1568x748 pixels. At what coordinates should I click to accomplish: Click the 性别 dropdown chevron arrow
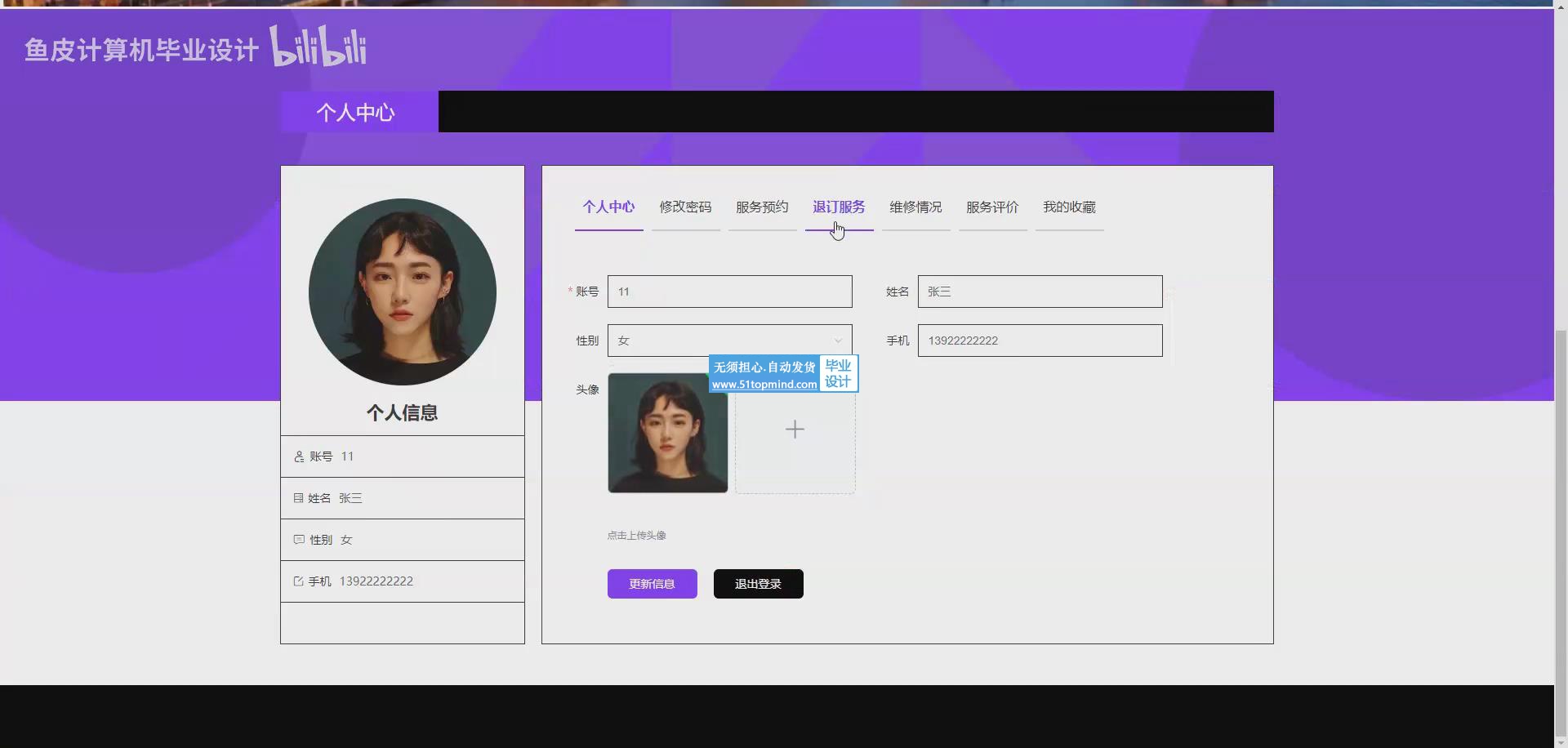tap(838, 341)
